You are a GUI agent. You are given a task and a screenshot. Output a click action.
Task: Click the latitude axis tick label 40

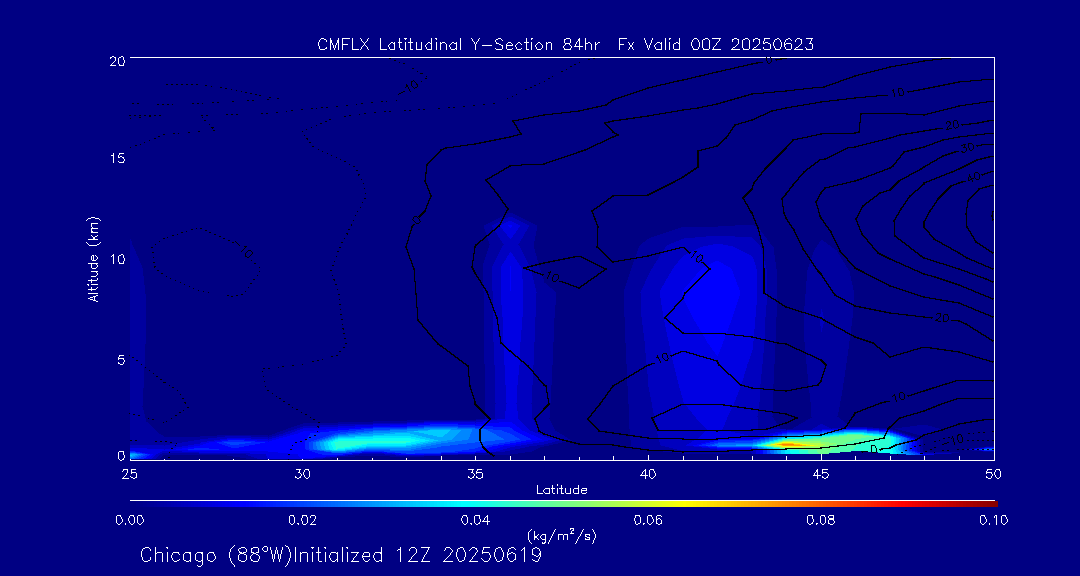coord(648,473)
